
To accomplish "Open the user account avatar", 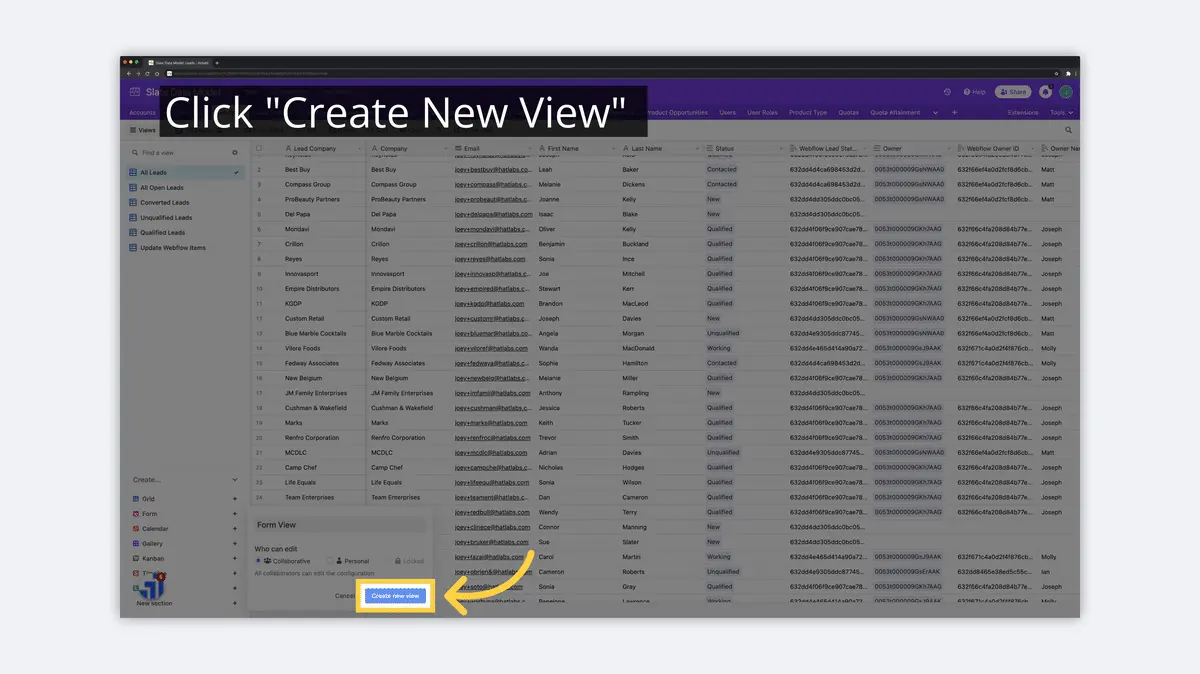I will pos(1066,92).
